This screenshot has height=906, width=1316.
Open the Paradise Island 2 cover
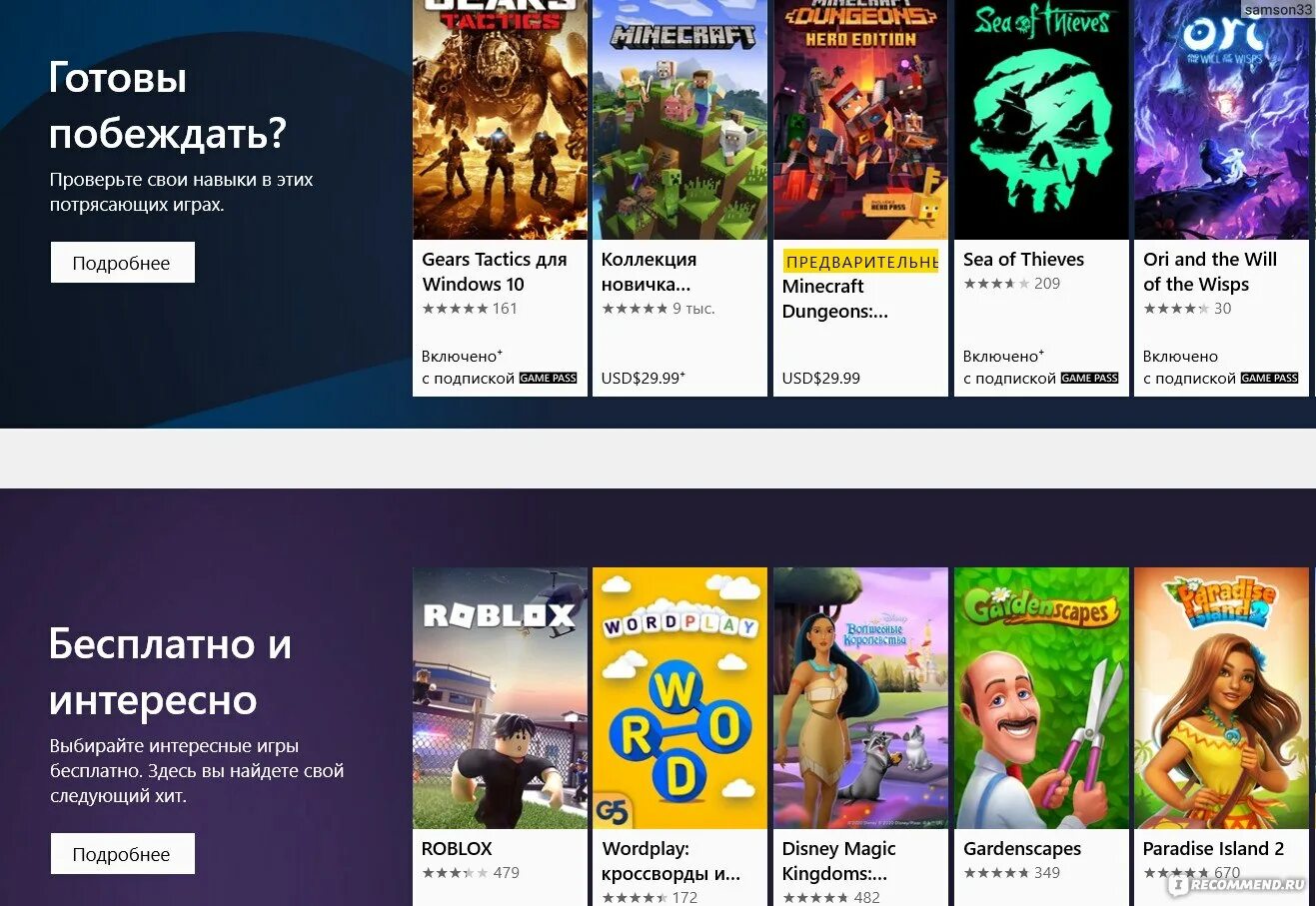coord(1221,698)
